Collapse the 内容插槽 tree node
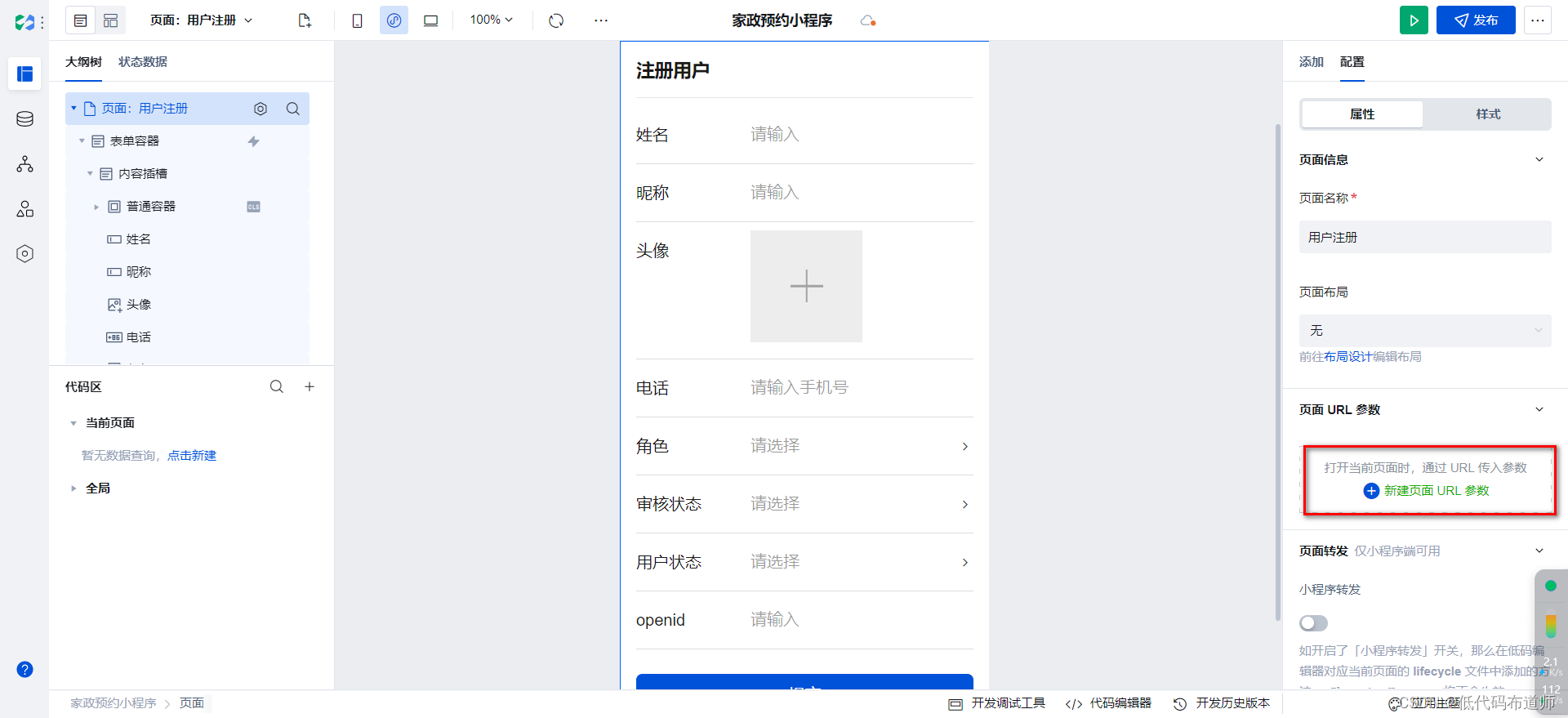 click(x=90, y=174)
